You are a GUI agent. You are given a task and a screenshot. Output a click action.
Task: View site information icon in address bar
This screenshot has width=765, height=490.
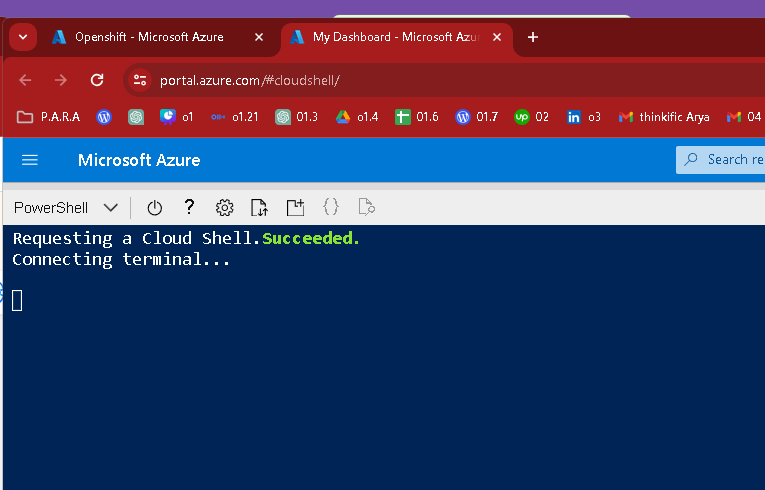(140, 80)
